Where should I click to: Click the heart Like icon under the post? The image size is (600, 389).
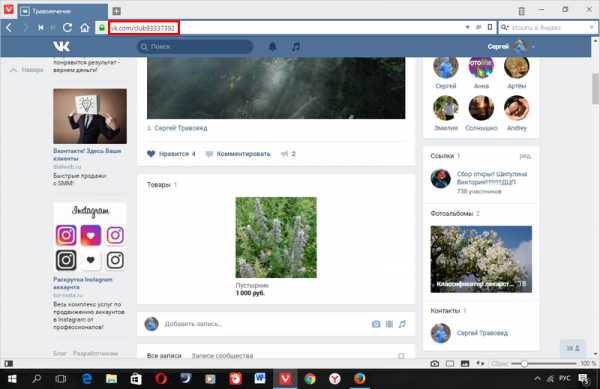coord(151,154)
